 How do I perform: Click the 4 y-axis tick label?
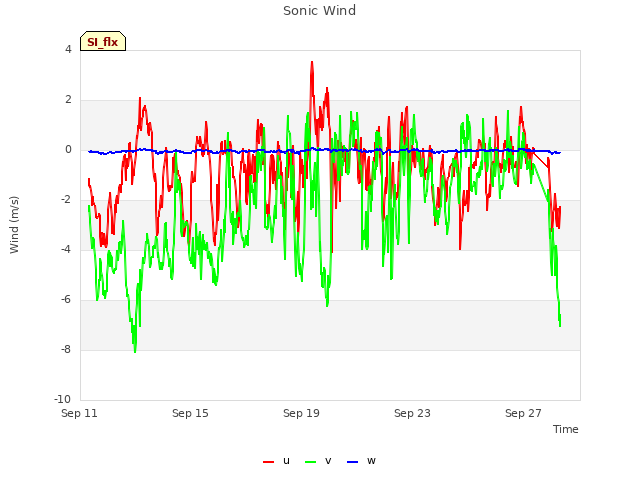pyautogui.click(x=68, y=49)
